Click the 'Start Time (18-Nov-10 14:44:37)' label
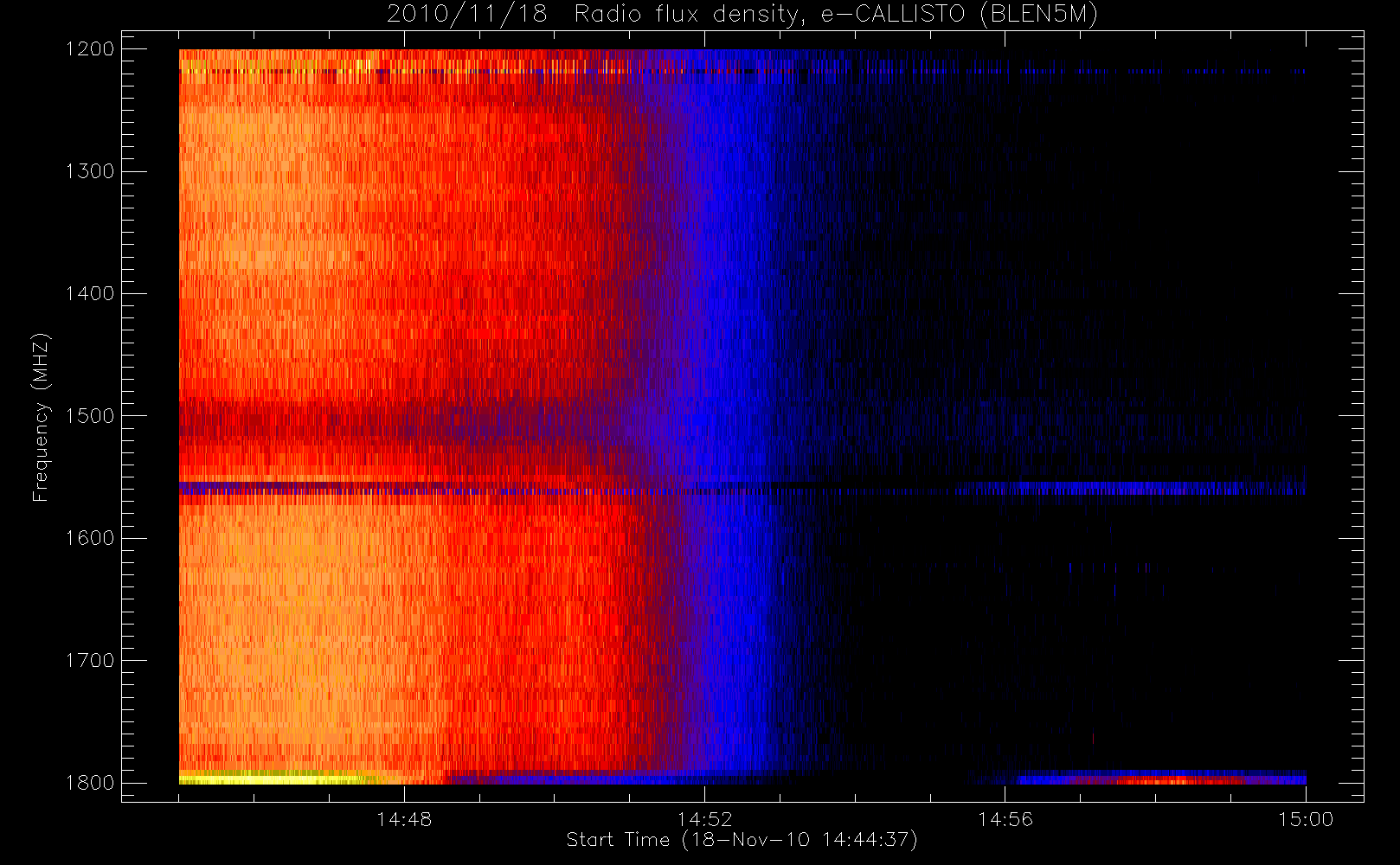 (742, 840)
